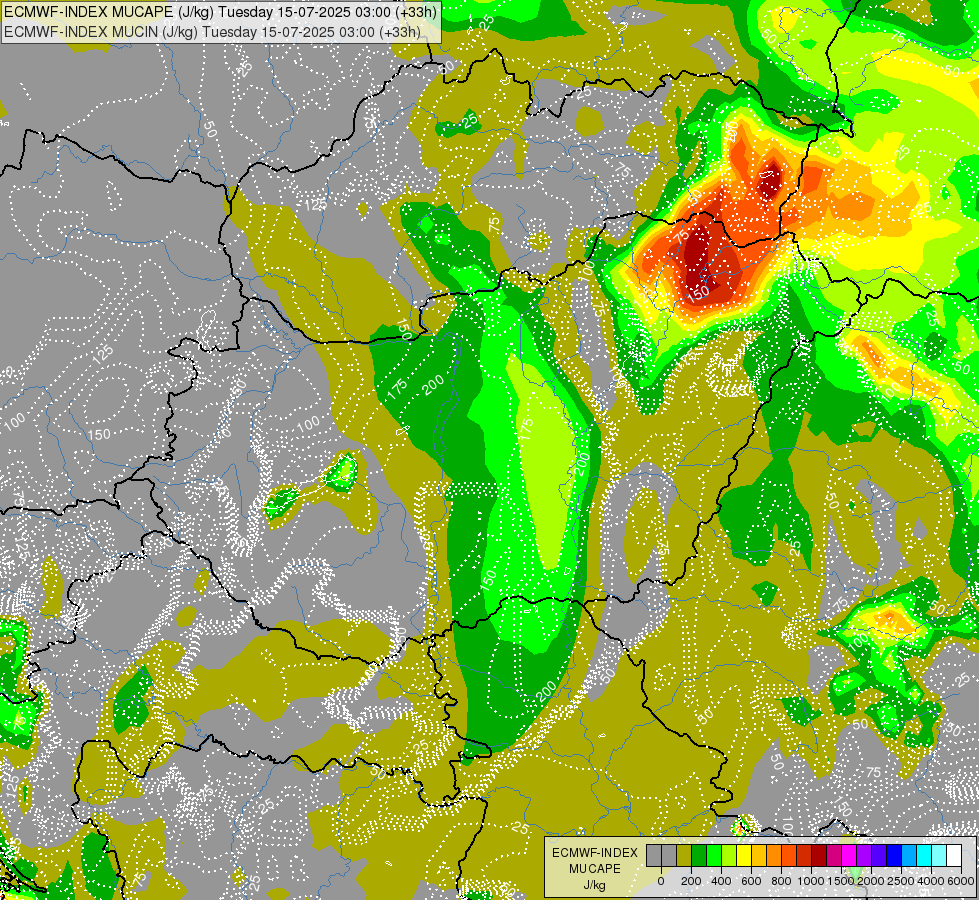Pick the cyan legend swatch
The height and width of the screenshot is (900, 979).
tap(925, 855)
